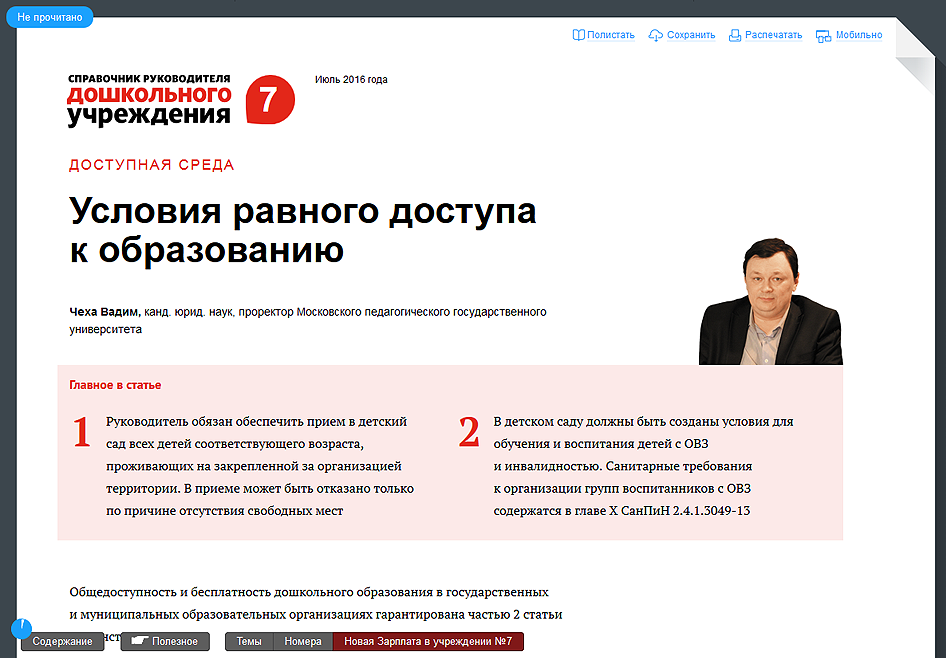Click the article title Условия равного доступа к образованию
Image resolution: width=946 pixels, height=658 pixels.
coord(302,230)
